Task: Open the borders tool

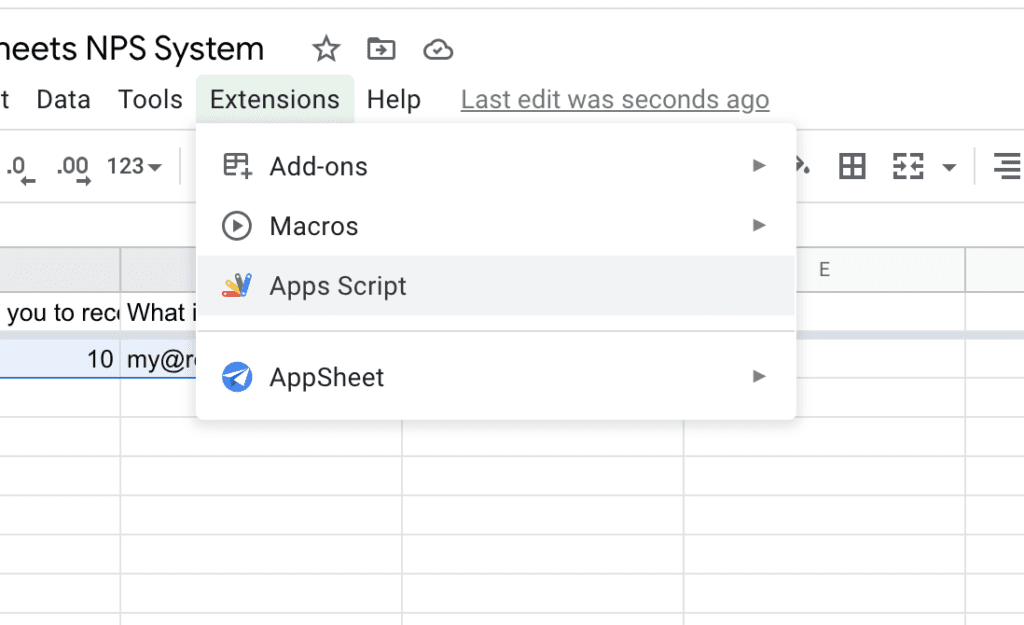Action: pyautogui.click(x=852, y=167)
